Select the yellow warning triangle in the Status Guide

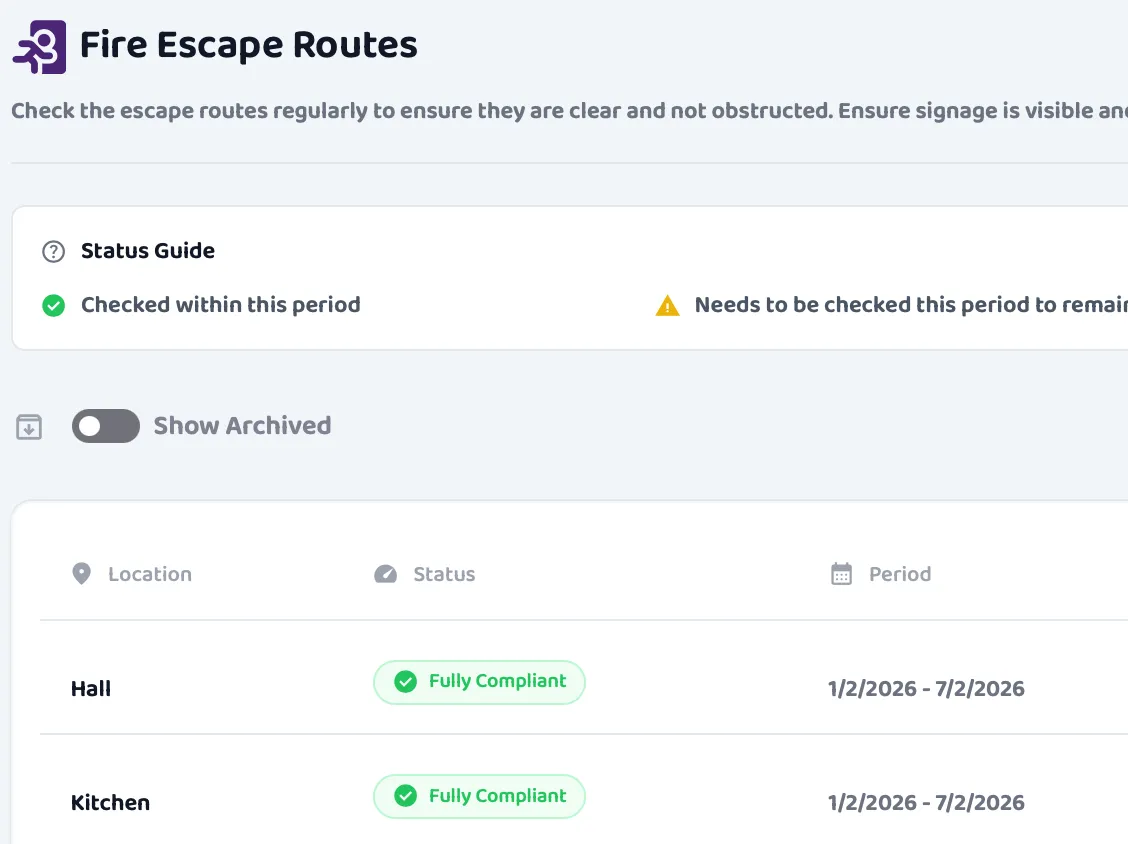(666, 305)
